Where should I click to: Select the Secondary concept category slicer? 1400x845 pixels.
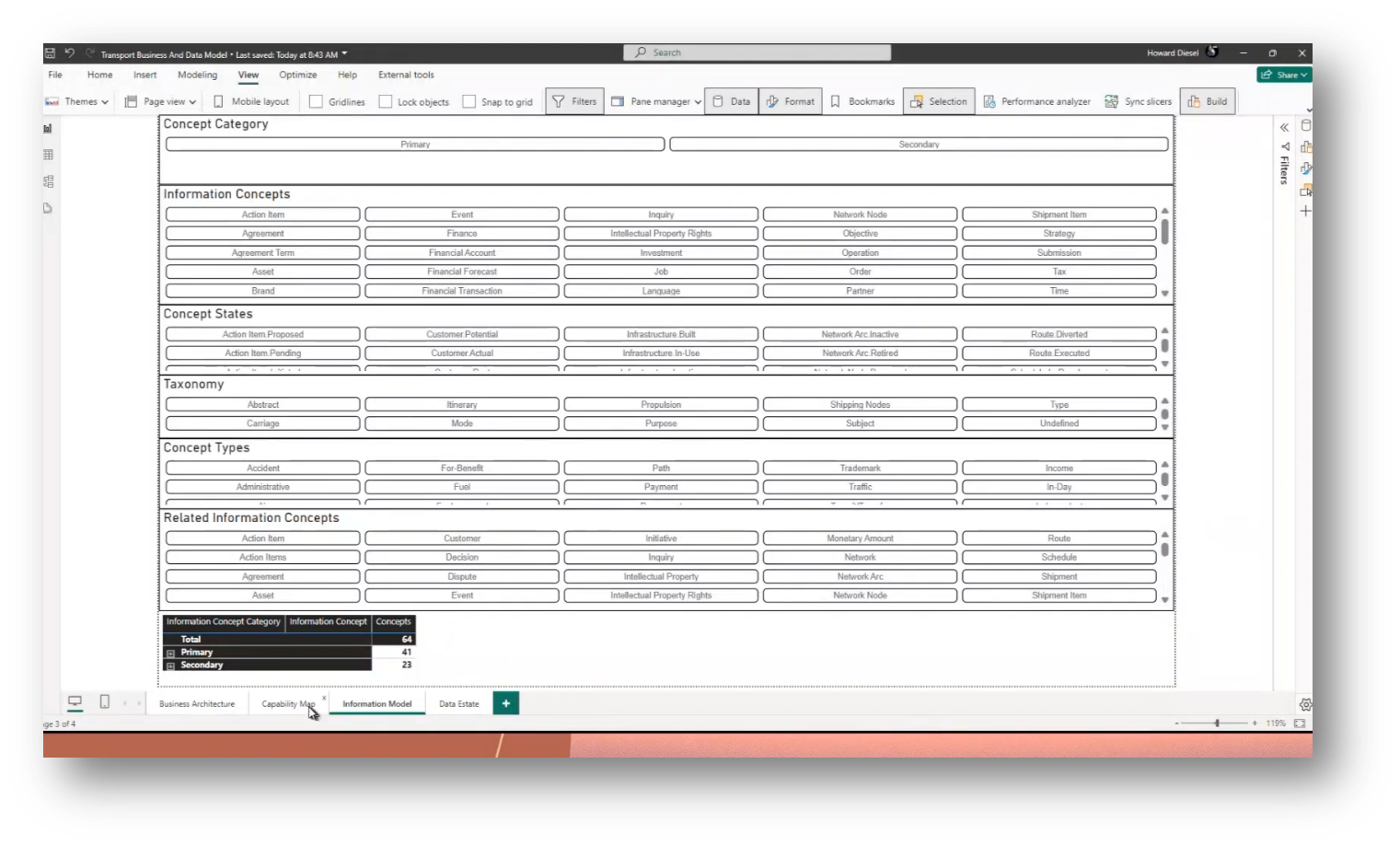919,145
